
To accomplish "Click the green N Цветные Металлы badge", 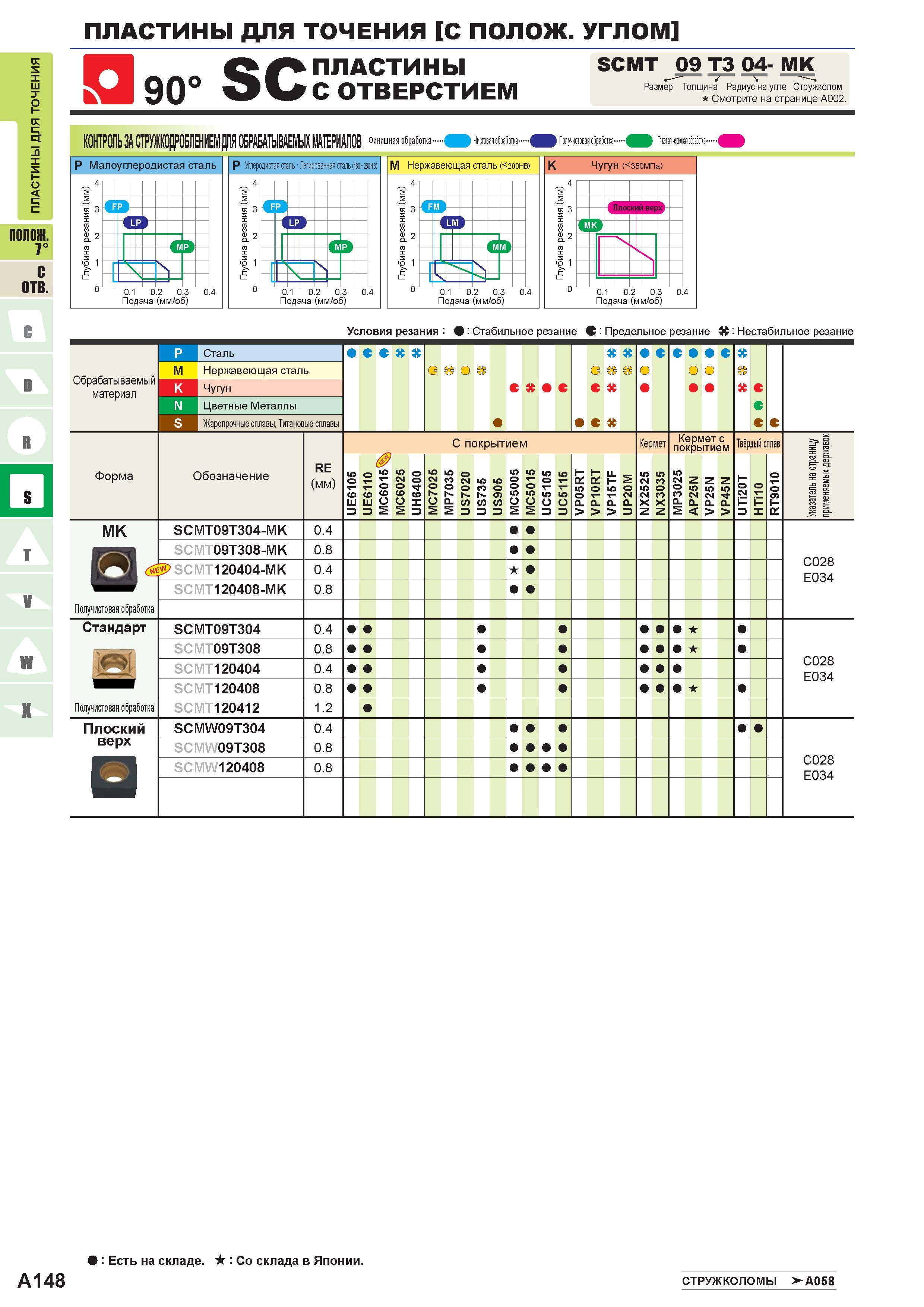I will [178, 405].
